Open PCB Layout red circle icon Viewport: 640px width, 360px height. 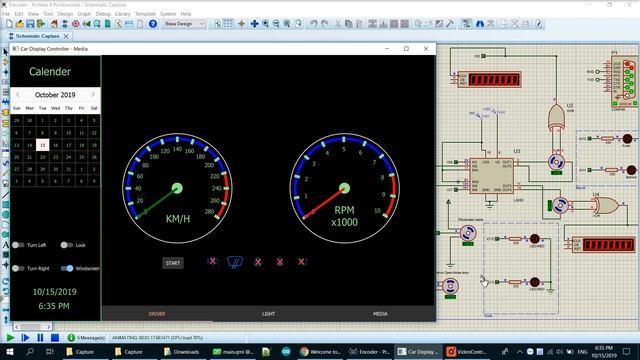tap(76, 24)
